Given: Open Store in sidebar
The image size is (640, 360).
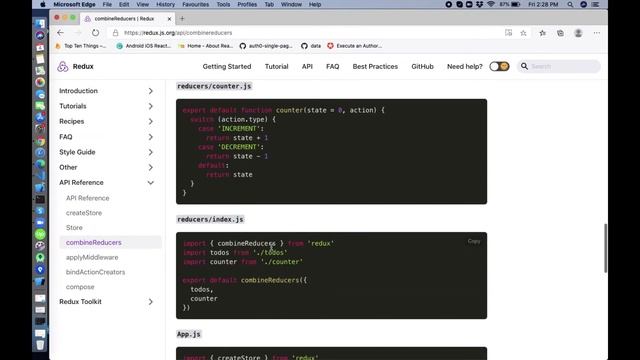Looking at the screenshot, I should click(74, 228).
